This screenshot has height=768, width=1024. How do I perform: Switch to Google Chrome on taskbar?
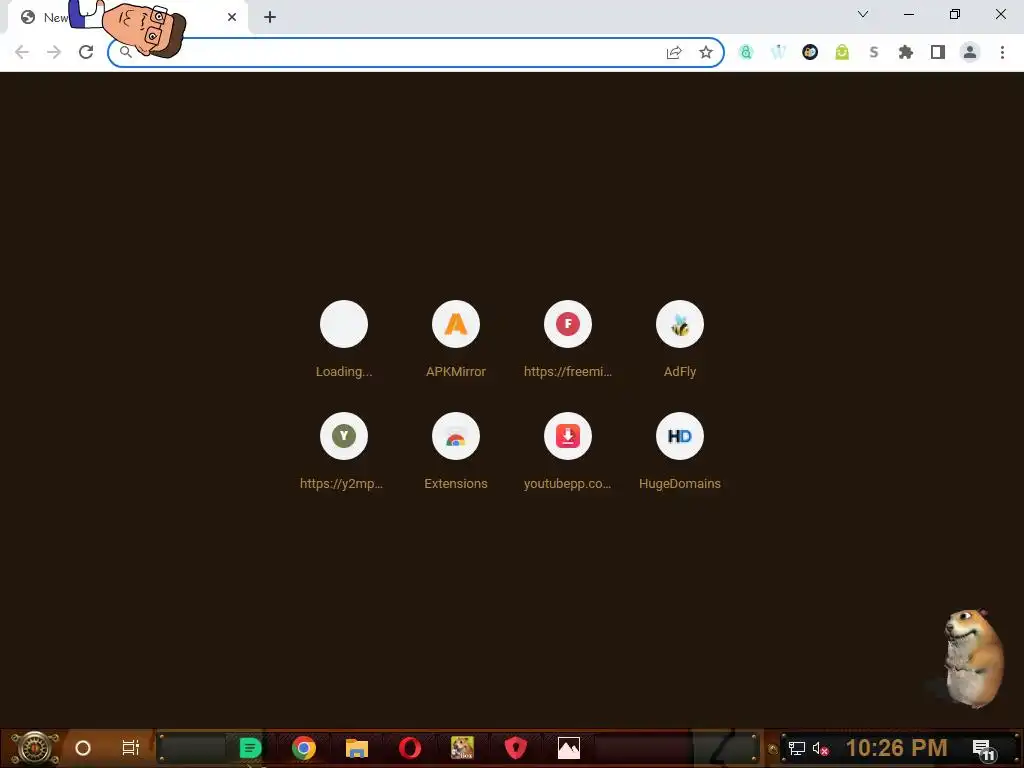coord(304,748)
